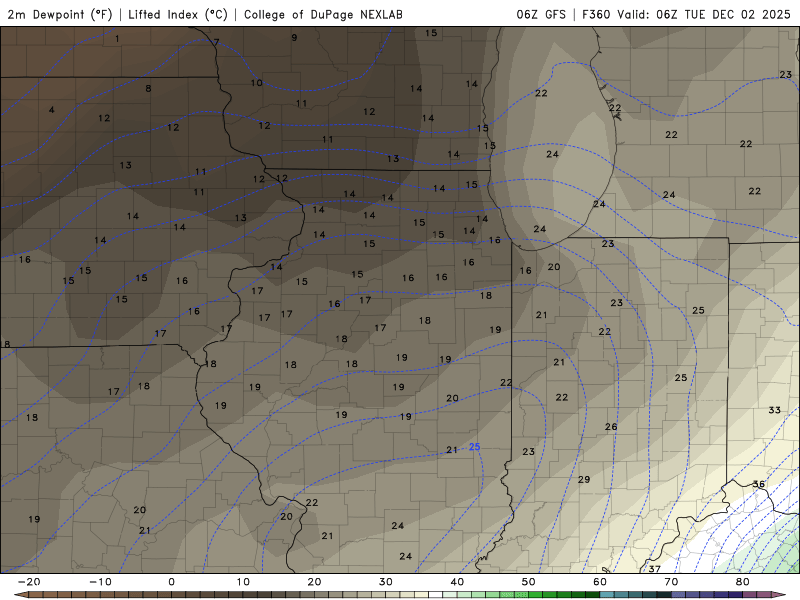The height and width of the screenshot is (600, 800).
Task: Click the map value "36"
Action: [759, 484]
